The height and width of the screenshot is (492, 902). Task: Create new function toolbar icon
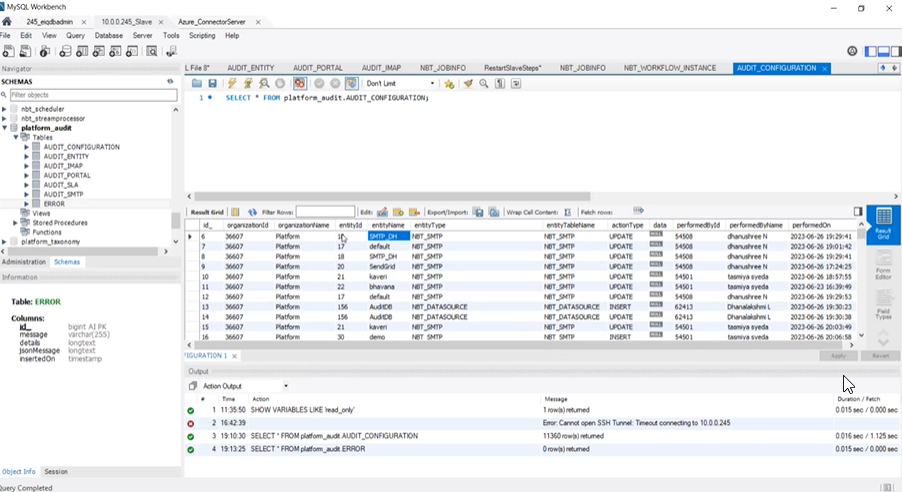coord(132,51)
